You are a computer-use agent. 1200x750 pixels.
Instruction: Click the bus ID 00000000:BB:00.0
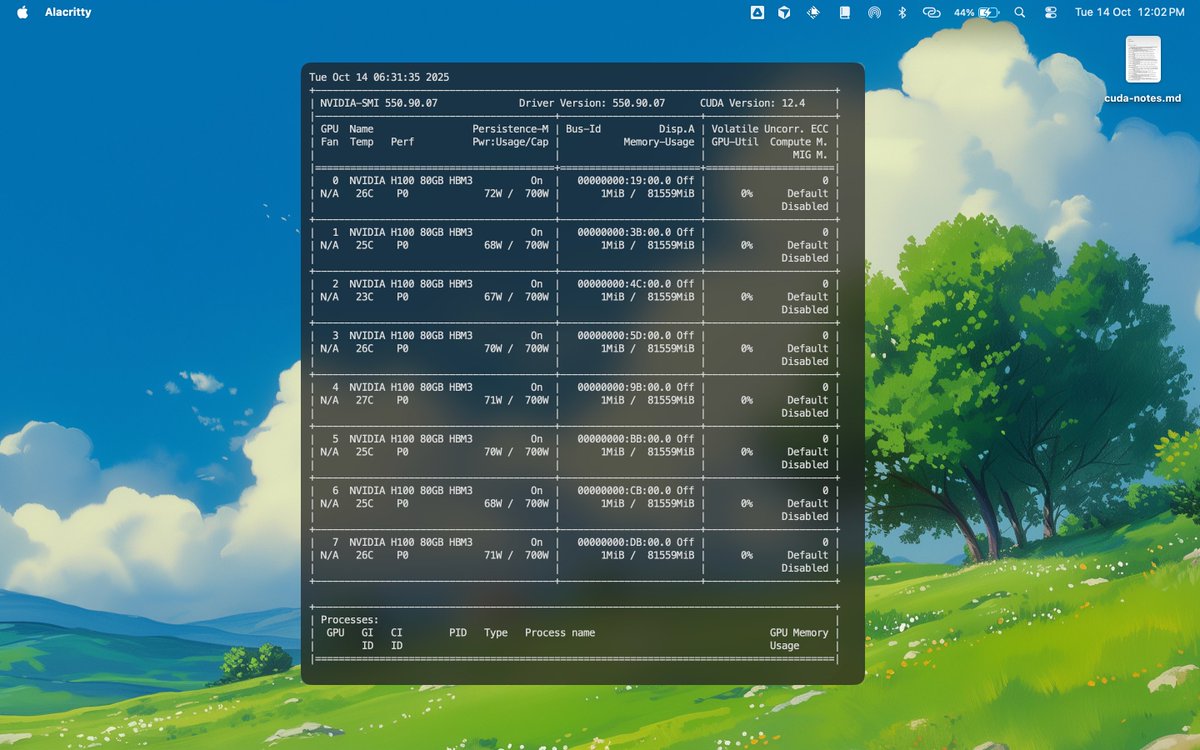[625, 439]
